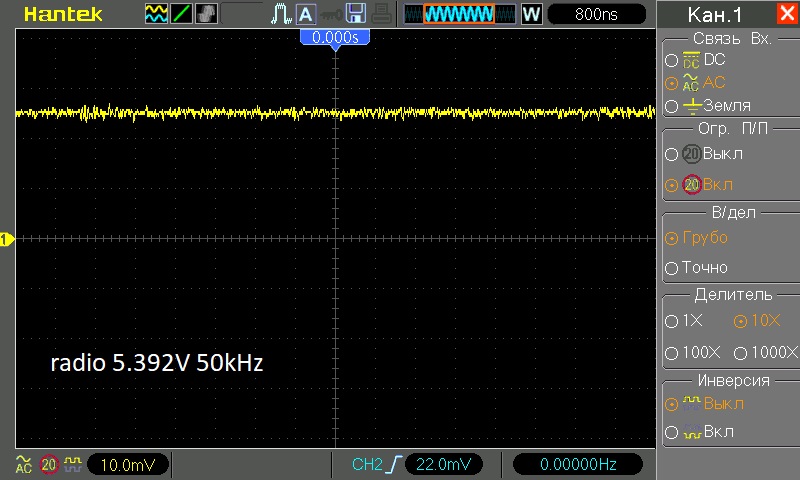Image resolution: width=800 pixels, height=480 pixels.
Task: Click the waveform memory overview bar
Action: click(460, 14)
